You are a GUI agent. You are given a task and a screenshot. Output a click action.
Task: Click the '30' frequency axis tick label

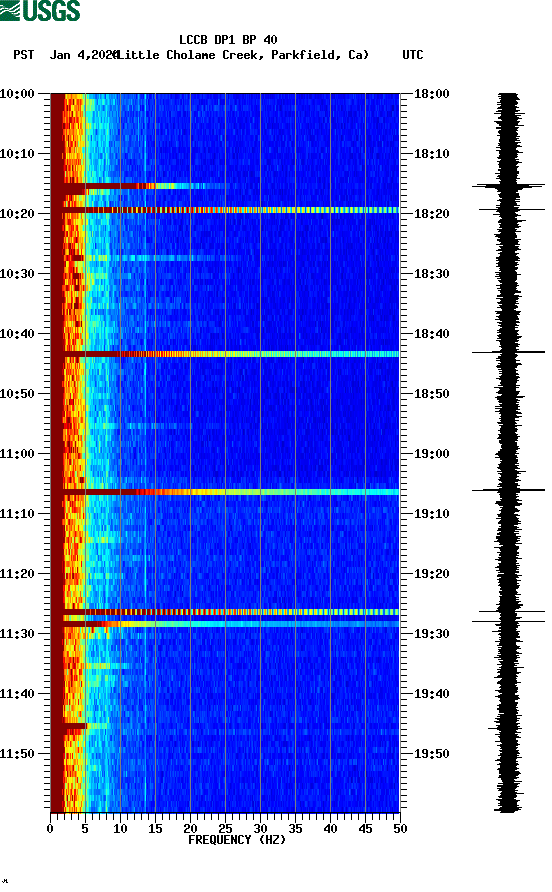click(x=260, y=829)
